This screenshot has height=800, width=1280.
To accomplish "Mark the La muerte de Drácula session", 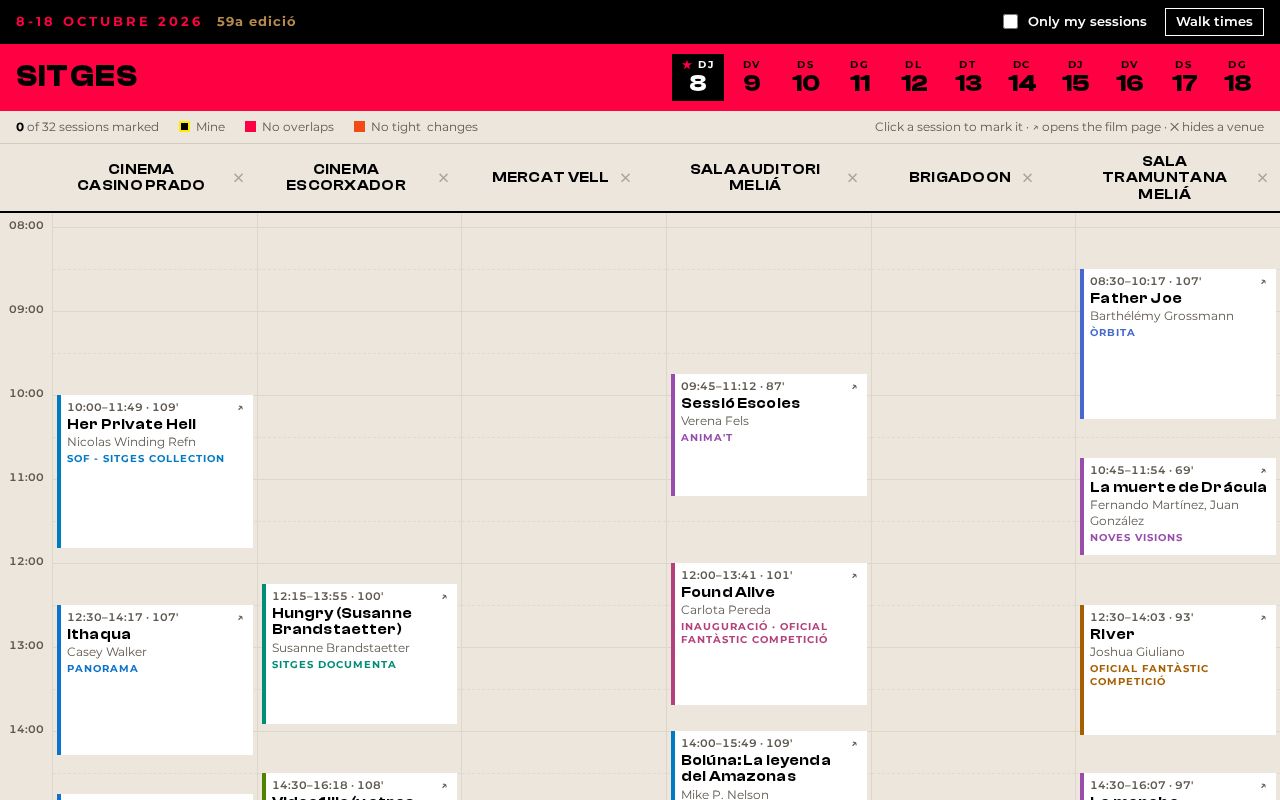I will (1178, 506).
